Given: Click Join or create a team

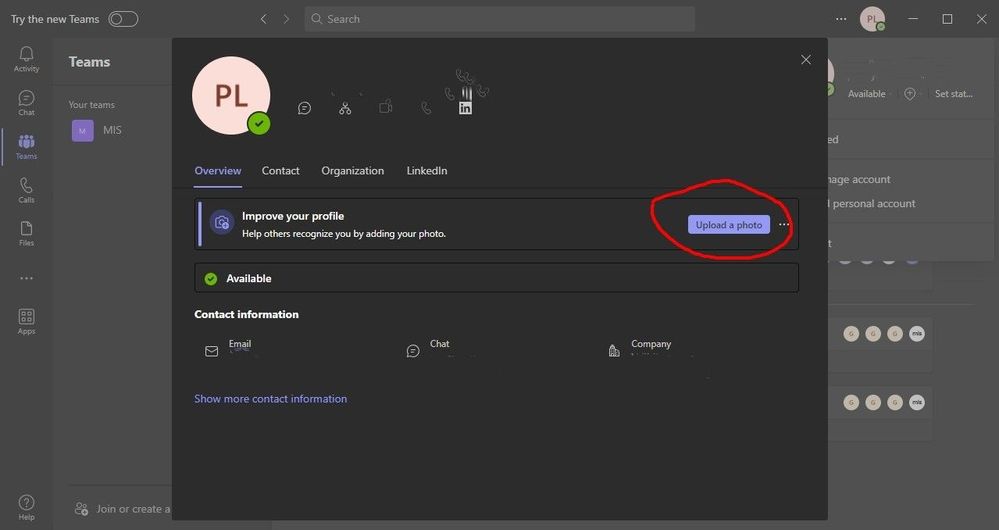Looking at the screenshot, I should 122,509.
